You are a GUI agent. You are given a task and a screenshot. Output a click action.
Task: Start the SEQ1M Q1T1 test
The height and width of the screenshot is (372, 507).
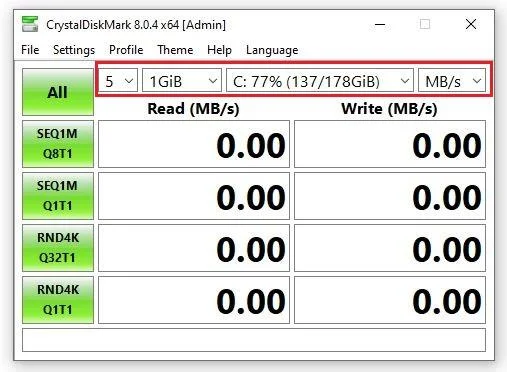(58, 196)
